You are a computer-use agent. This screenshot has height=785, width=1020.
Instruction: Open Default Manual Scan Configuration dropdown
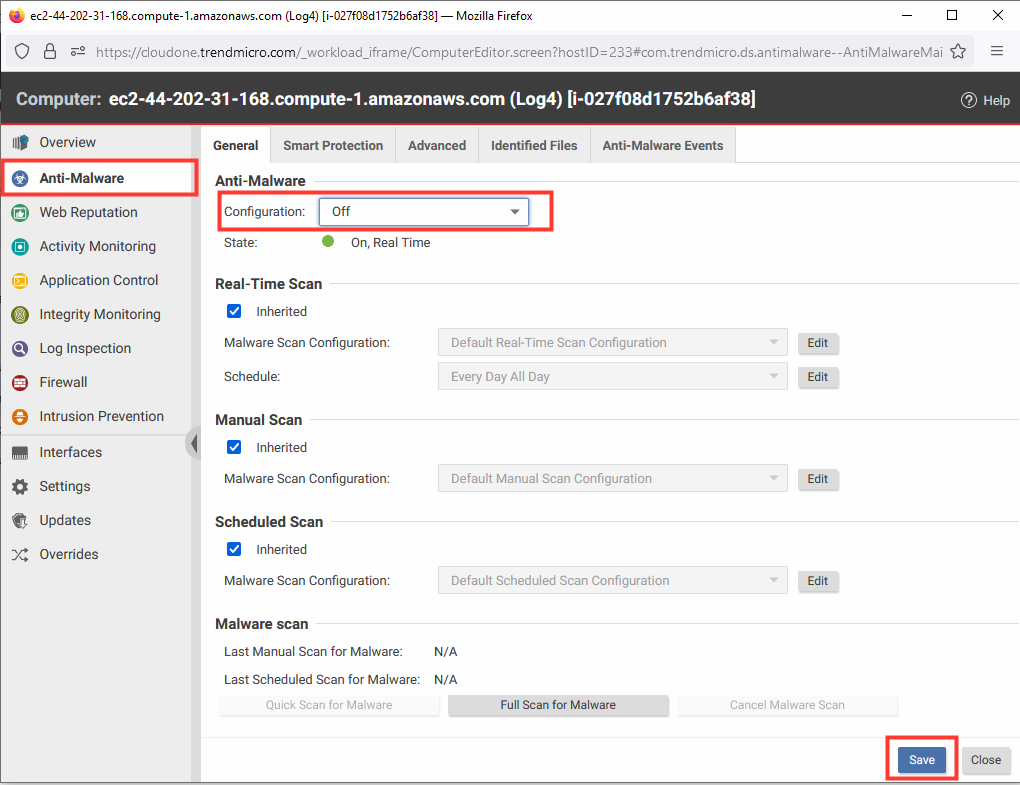pos(612,479)
